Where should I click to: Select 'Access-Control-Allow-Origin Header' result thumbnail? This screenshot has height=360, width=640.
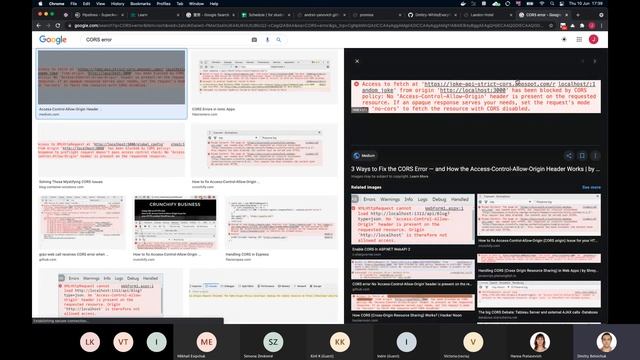pos(111,77)
